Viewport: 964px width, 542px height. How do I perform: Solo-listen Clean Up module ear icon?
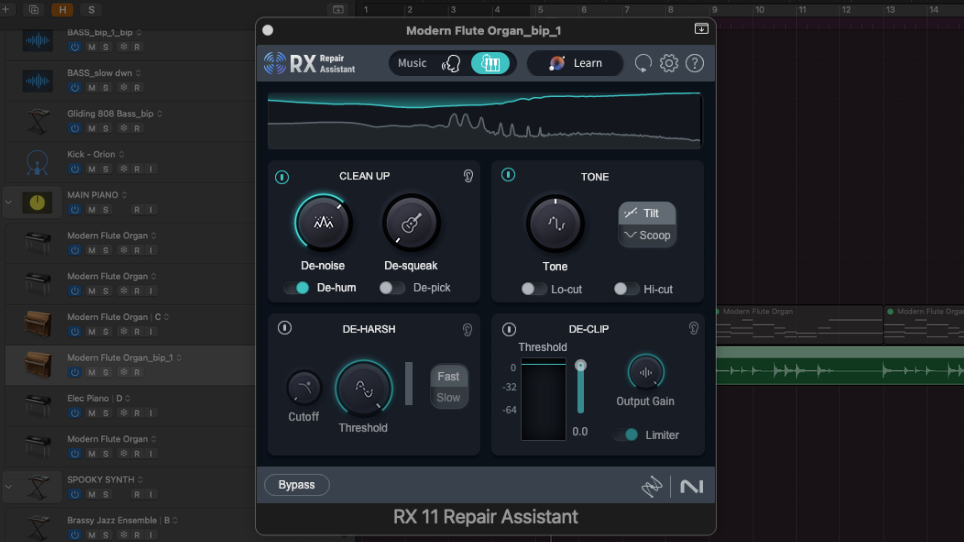click(468, 176)
